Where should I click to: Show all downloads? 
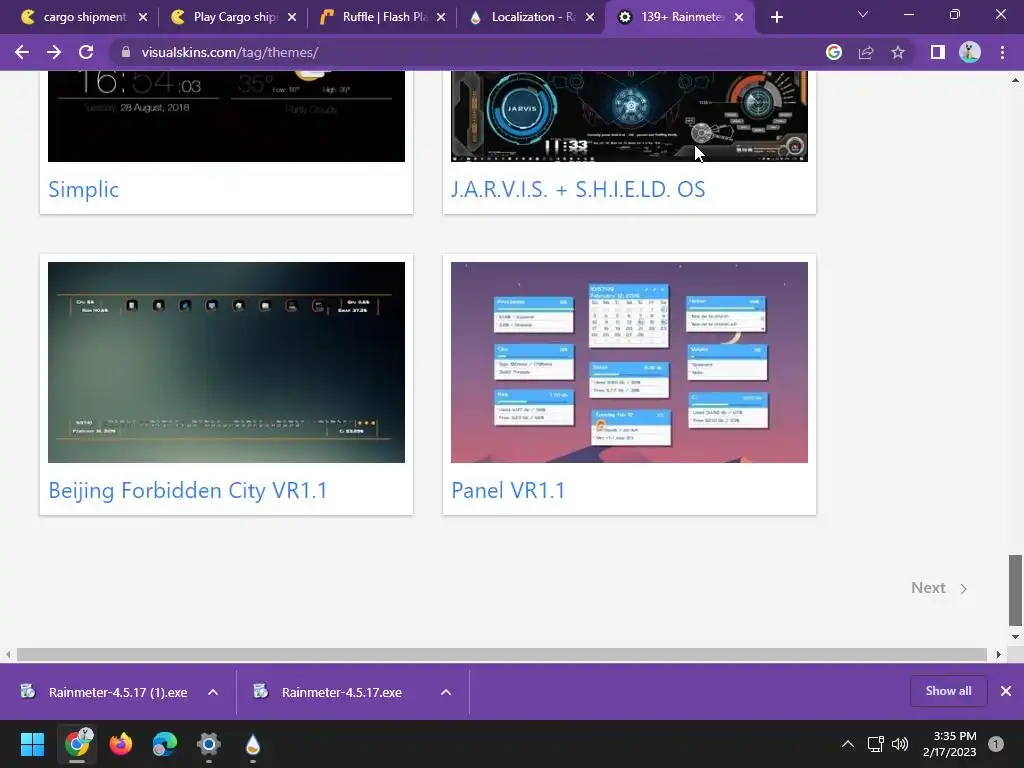coord(948,691)
